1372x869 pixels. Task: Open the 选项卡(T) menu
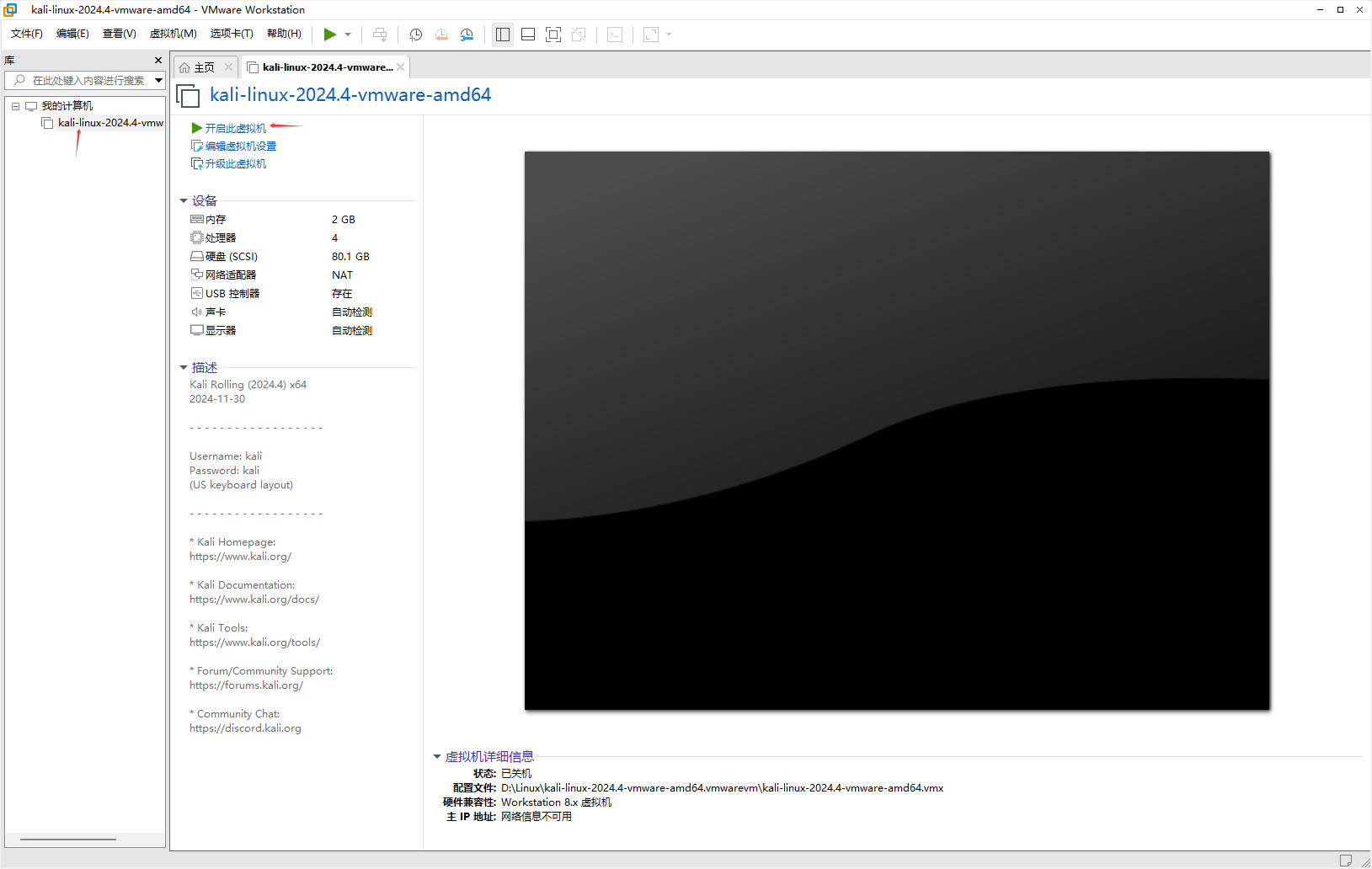232,34
